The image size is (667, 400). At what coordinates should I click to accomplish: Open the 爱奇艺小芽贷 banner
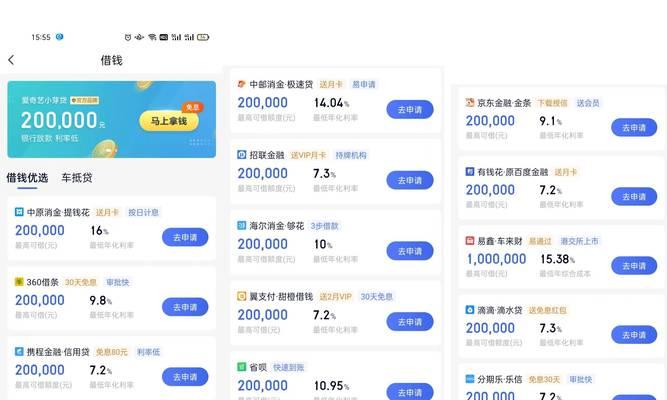tap(111, 119)
